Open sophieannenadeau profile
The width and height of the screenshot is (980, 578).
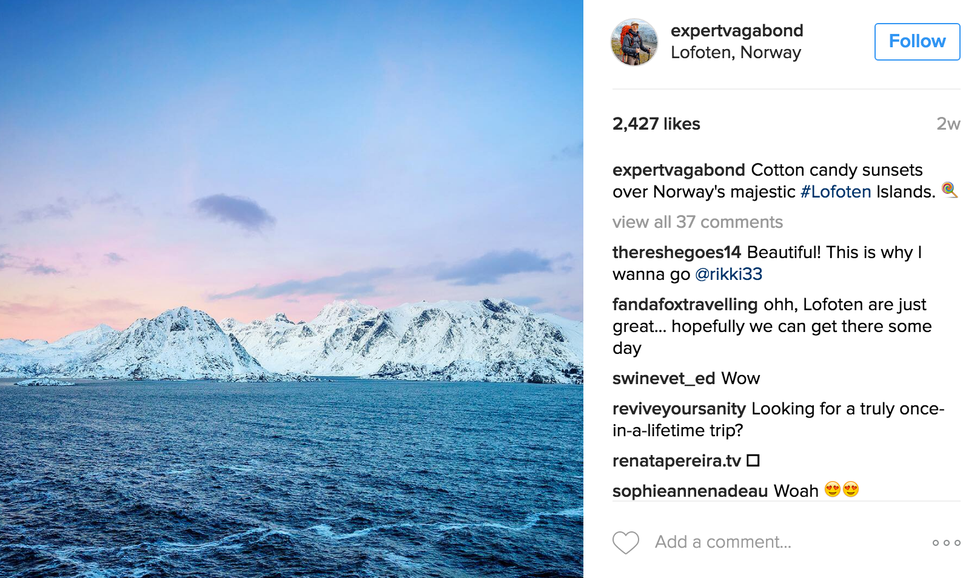point(690,490)
